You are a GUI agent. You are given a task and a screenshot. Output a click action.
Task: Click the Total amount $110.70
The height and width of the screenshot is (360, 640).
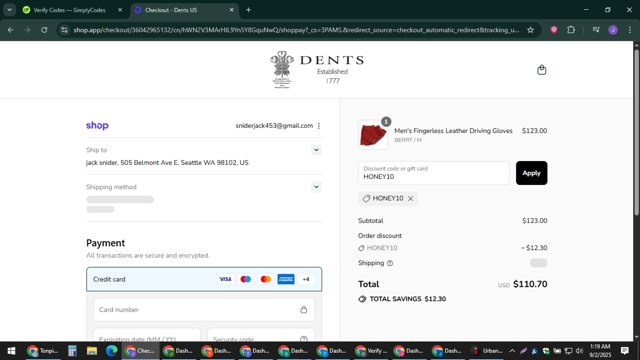coord(530,284)
